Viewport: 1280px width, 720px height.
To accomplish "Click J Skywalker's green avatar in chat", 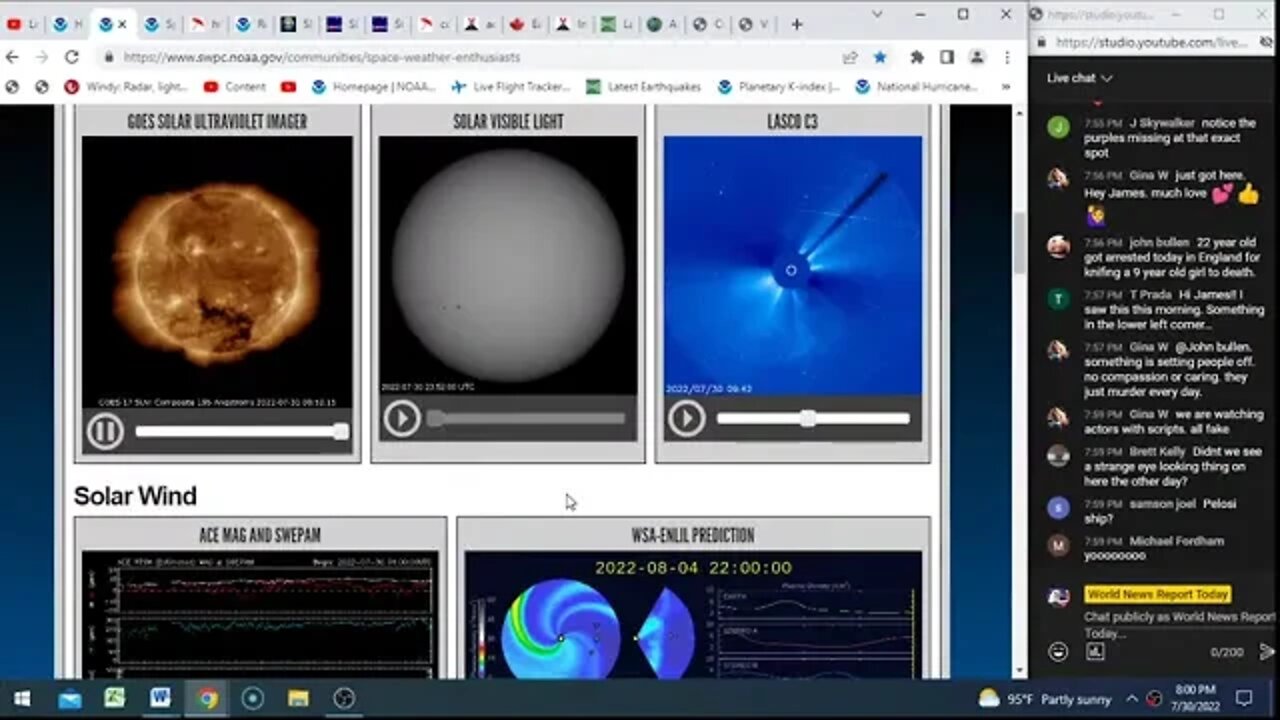I will coord(1058,127).
